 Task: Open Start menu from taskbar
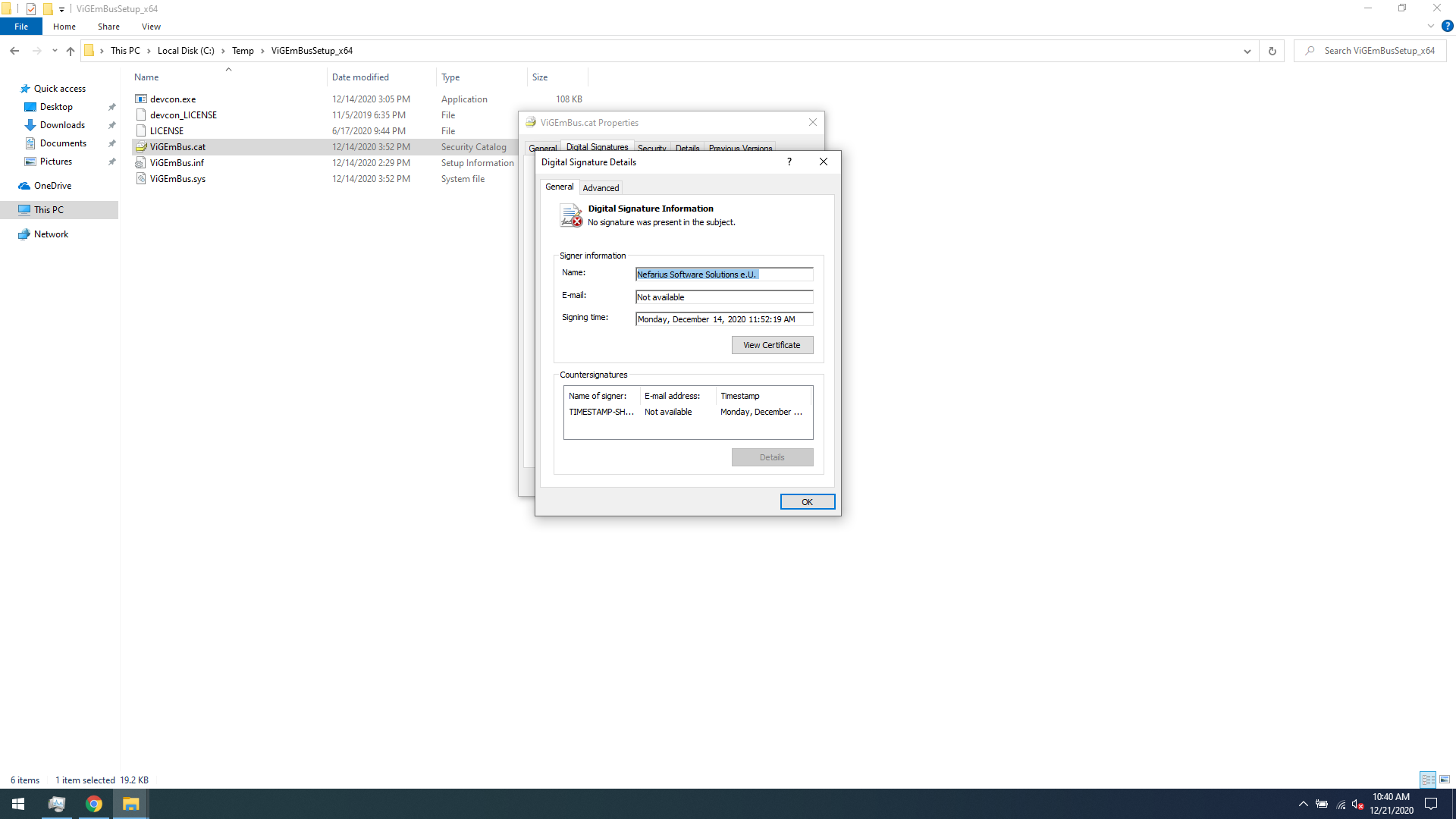(x=18, y=804)
